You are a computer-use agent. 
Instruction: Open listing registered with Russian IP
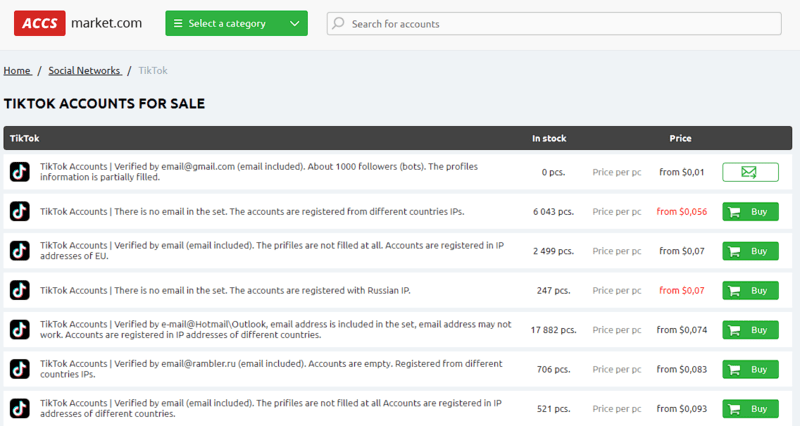tap(225, 290)
